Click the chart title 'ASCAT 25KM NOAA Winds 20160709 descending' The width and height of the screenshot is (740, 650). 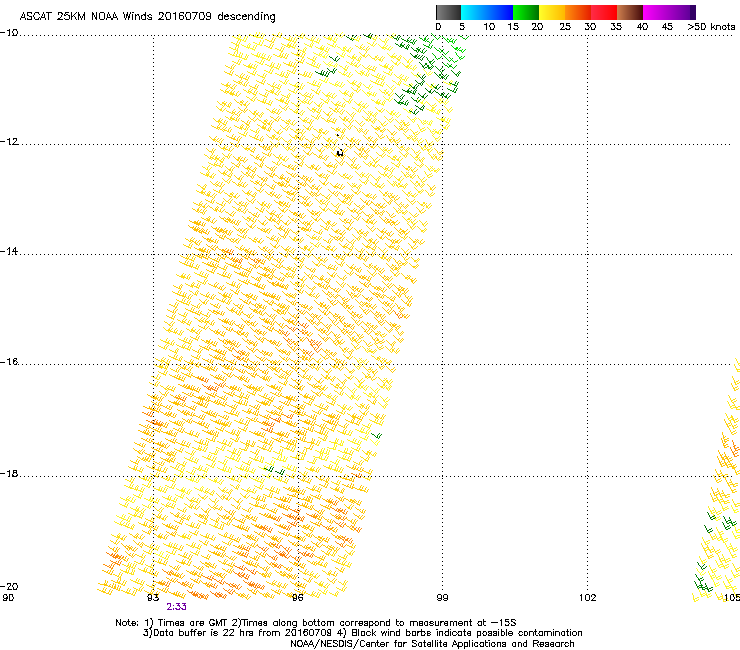(147, 17)
